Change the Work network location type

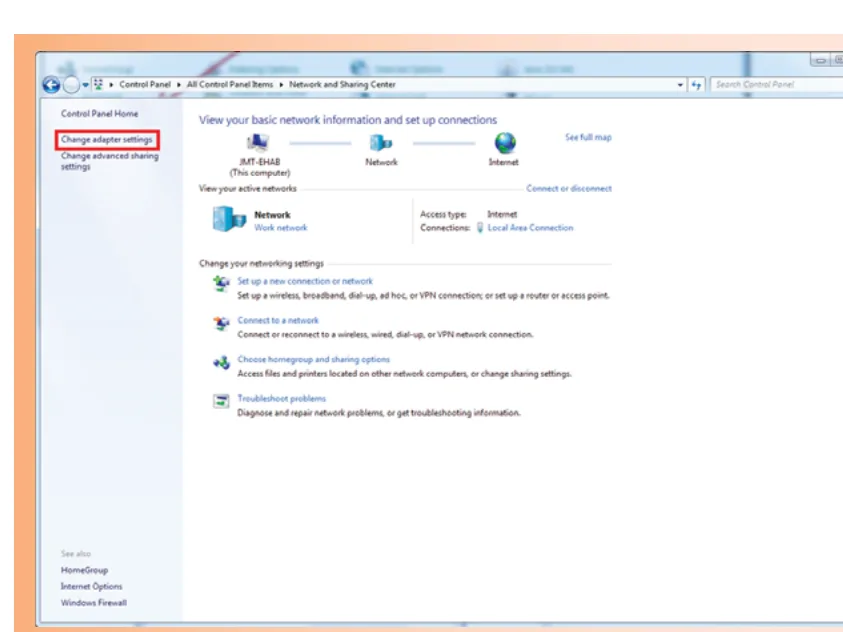tap(281, 228)
